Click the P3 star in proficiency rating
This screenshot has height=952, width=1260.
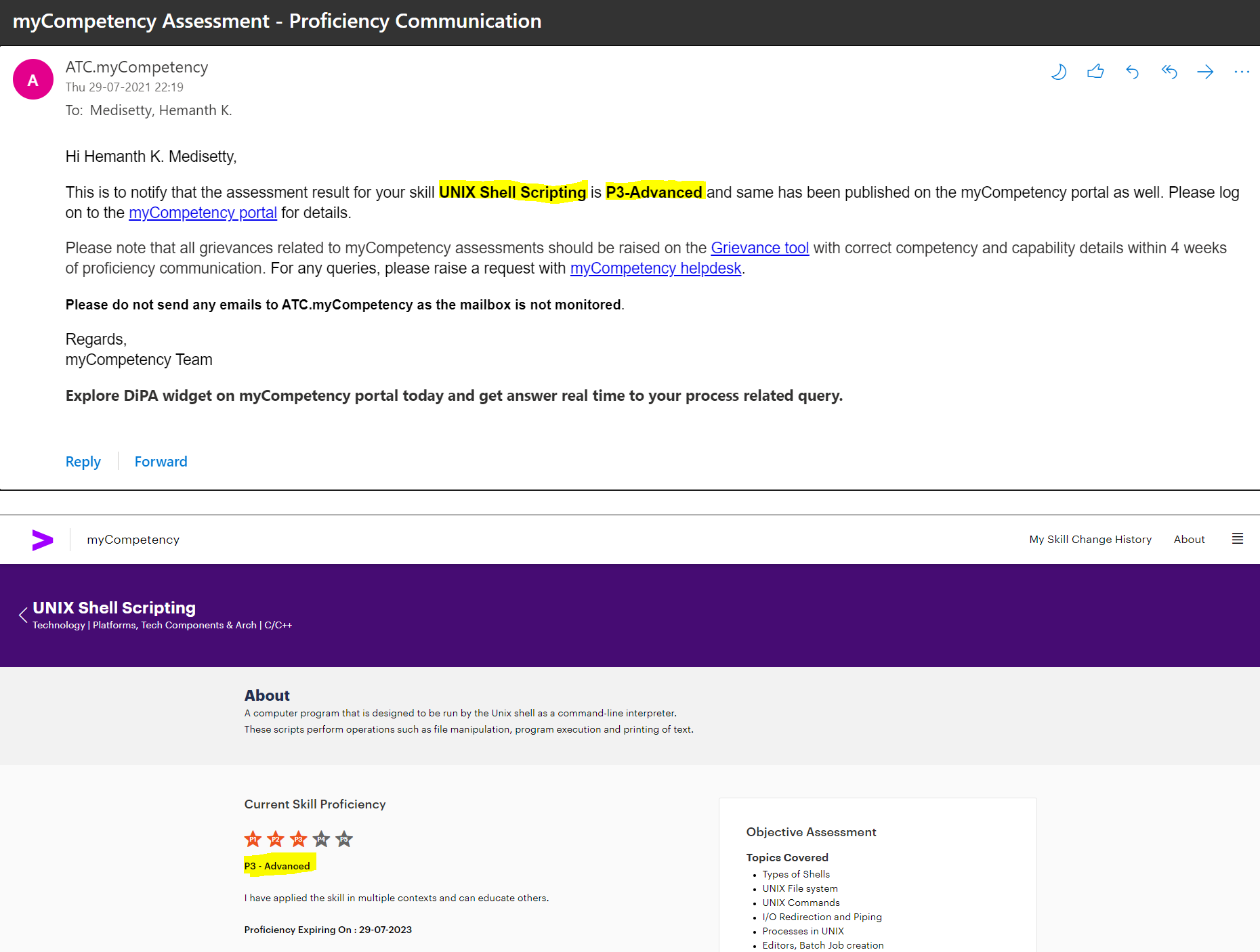tap(298, 838)
